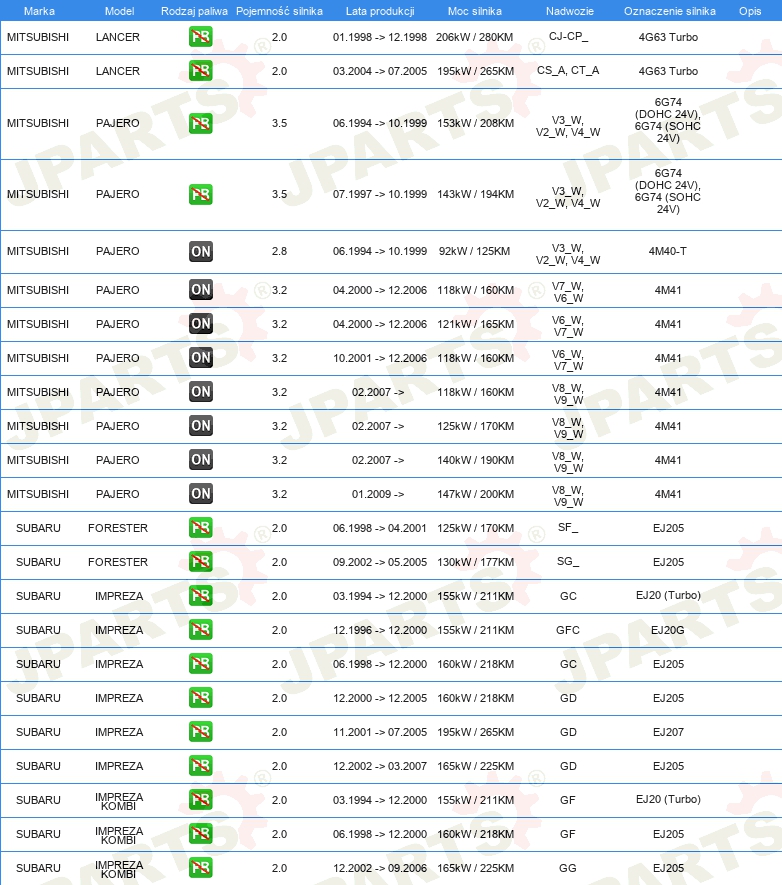Click the ON icon in the Pajero 01.2009 row
Image resolution: width=782 pixels, height=885 pixels.
pos(201,493)
